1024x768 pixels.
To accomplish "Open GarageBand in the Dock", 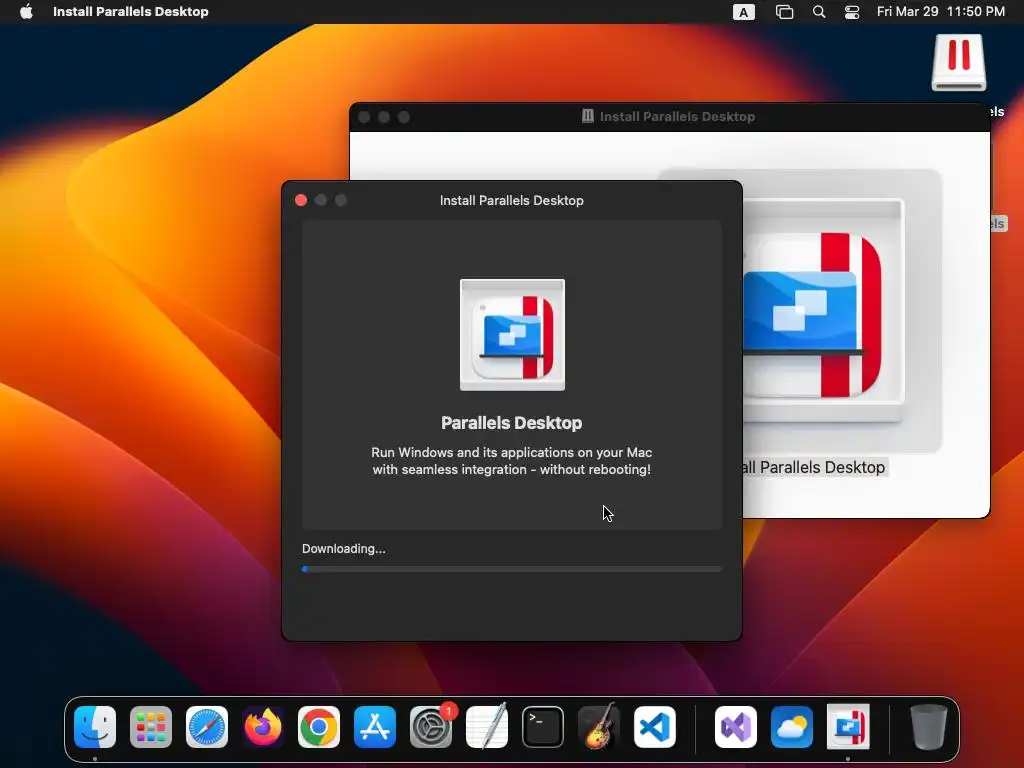I will coord(599,727).
